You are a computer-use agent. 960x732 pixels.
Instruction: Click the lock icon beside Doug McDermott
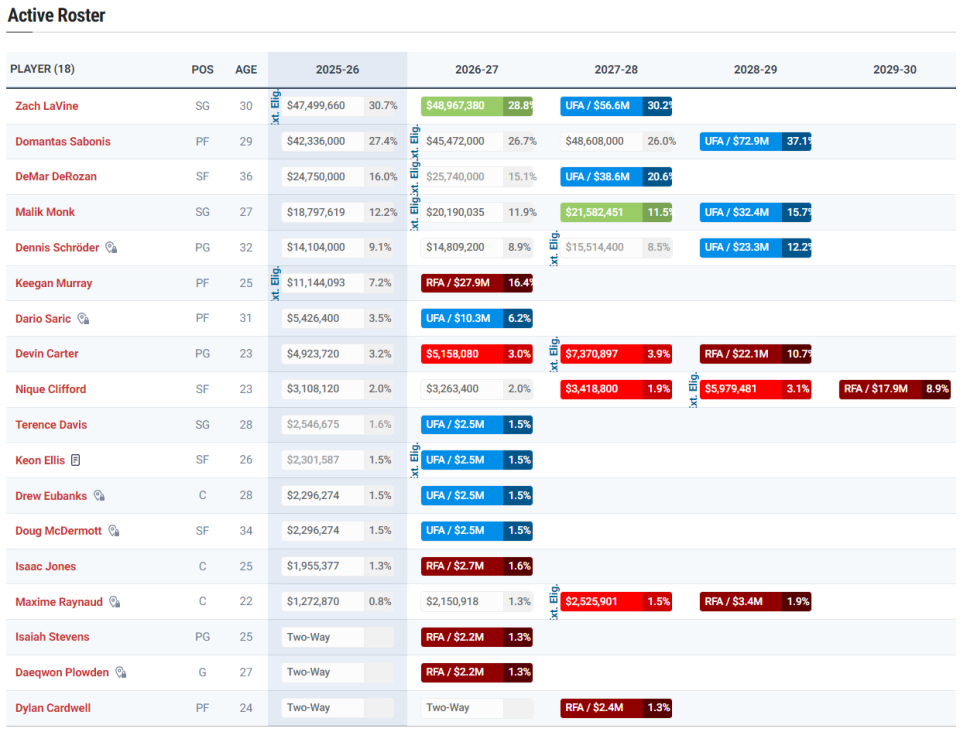[x=114, y=531]
